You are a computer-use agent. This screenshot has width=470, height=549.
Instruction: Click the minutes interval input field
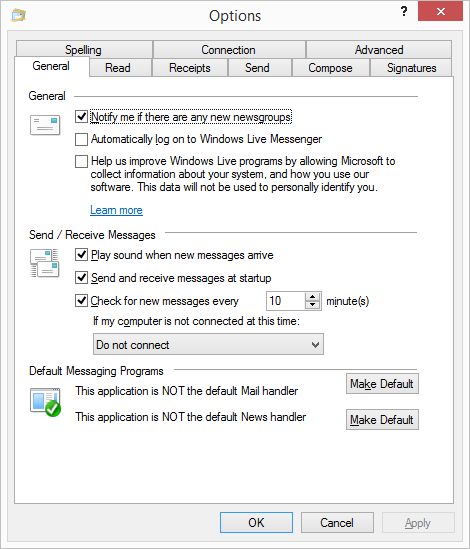click(285, 301)
